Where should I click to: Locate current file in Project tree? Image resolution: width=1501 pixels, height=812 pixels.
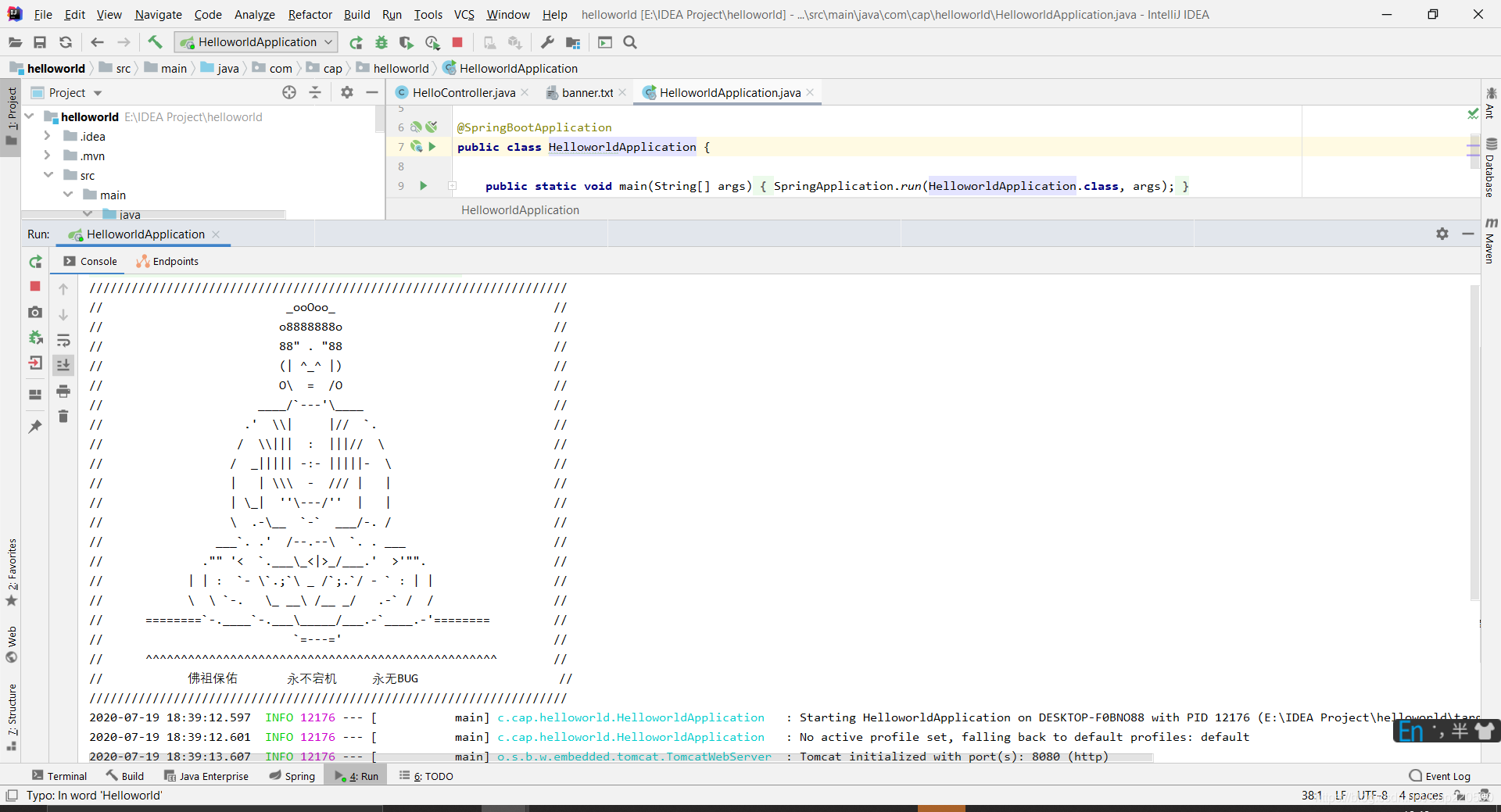[x=289, y=92]
